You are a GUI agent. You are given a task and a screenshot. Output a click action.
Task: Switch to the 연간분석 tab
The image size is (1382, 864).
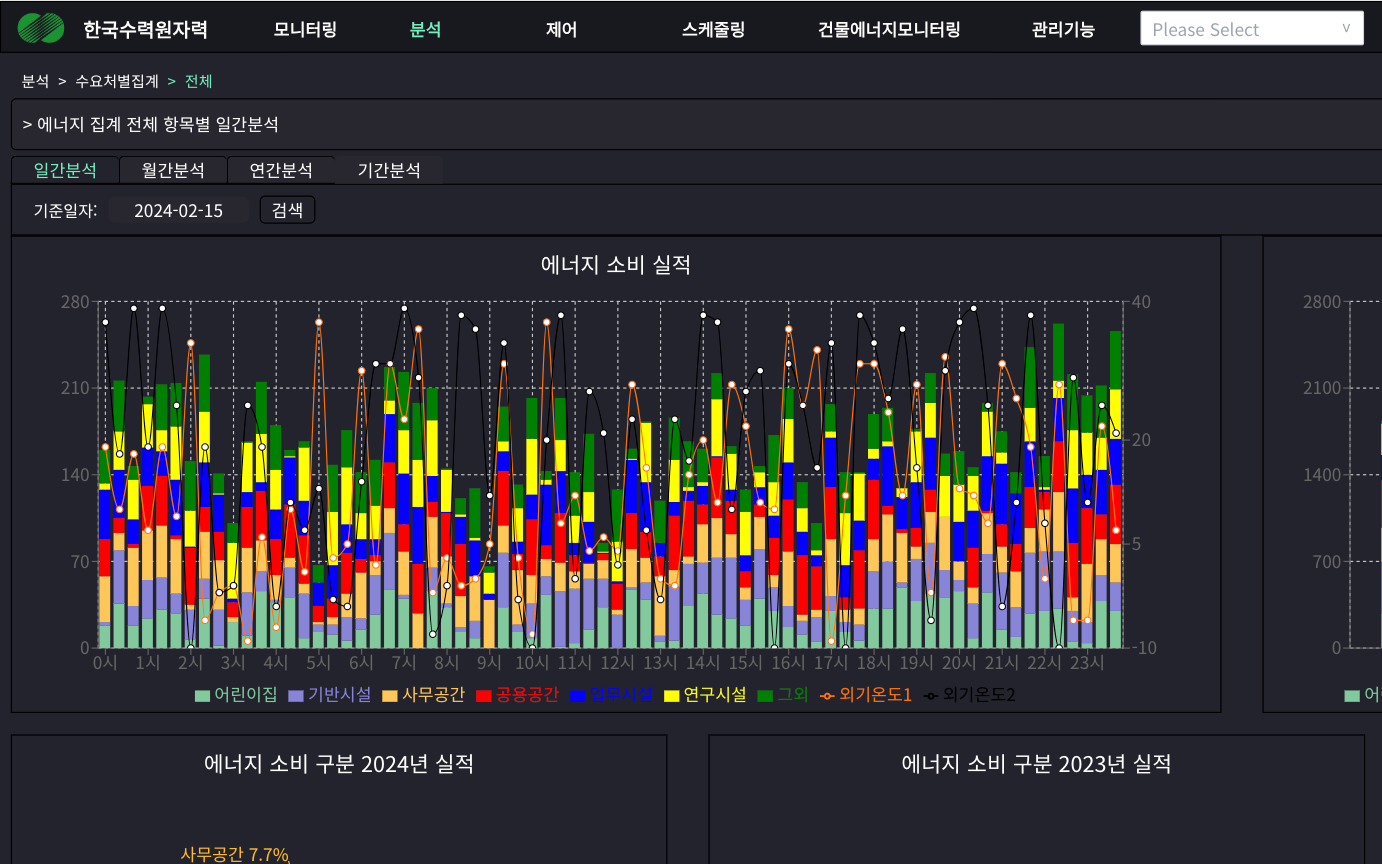(281, 170)
